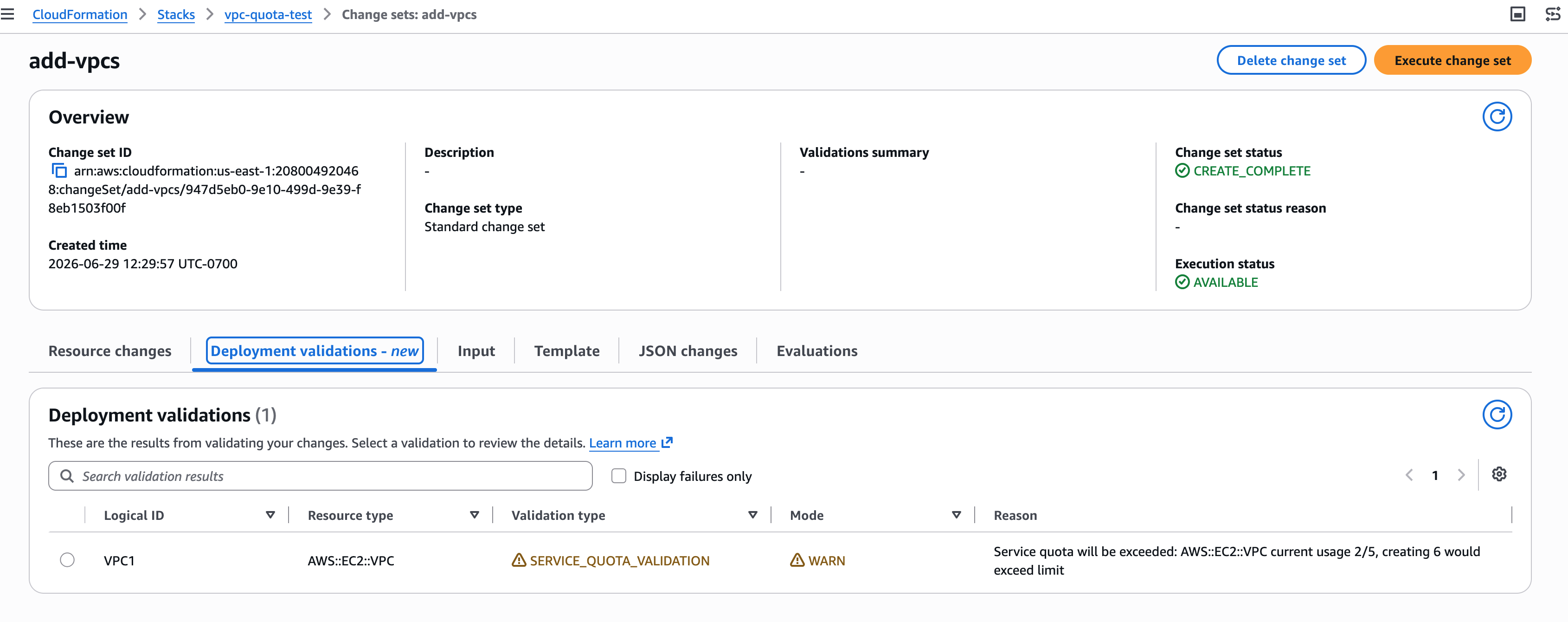The image size is (1568, 622).
Task: Click CREATE_COMPLETE status text
Action: point(1252,171)
